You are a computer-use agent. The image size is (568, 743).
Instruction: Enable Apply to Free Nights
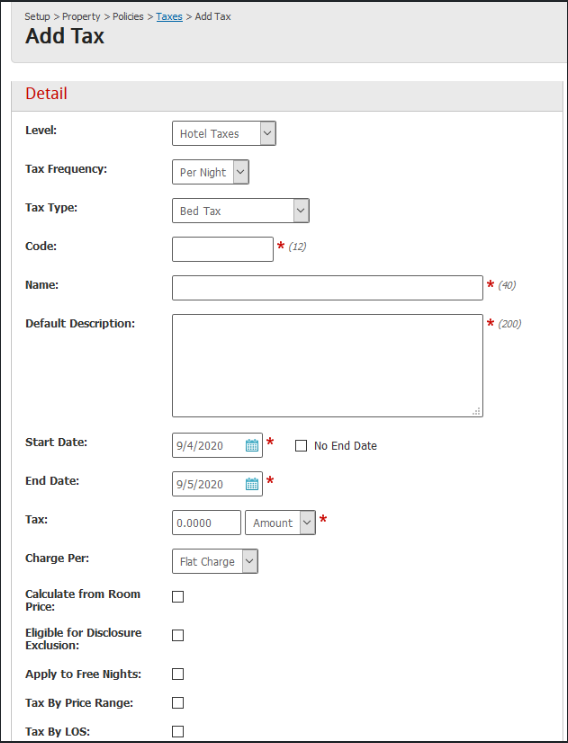pyautogui.click(x=178, y=674)
